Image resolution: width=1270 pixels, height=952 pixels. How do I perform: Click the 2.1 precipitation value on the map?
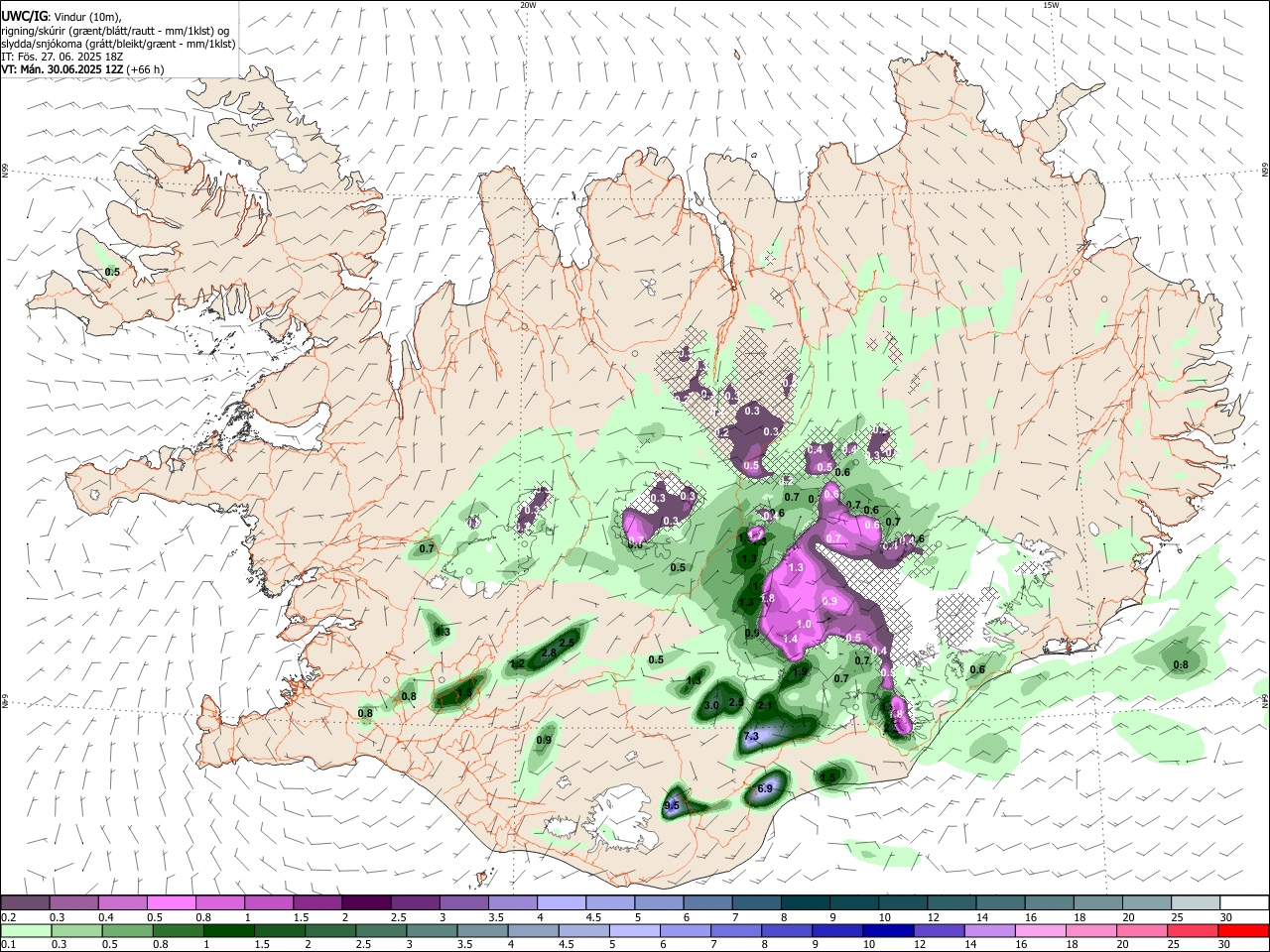765,705
